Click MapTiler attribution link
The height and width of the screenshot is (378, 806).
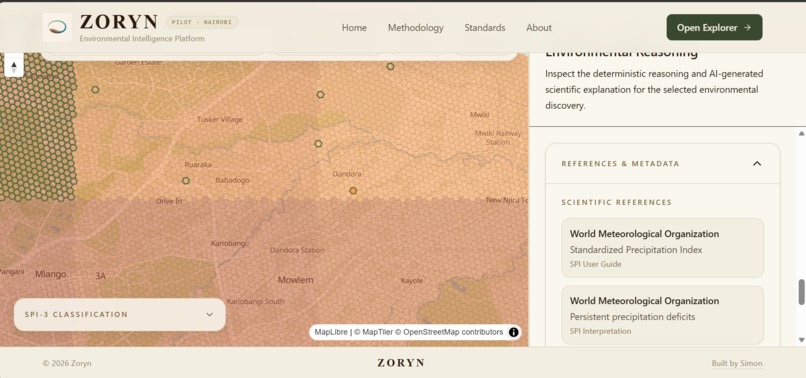[x=373, y=332]
